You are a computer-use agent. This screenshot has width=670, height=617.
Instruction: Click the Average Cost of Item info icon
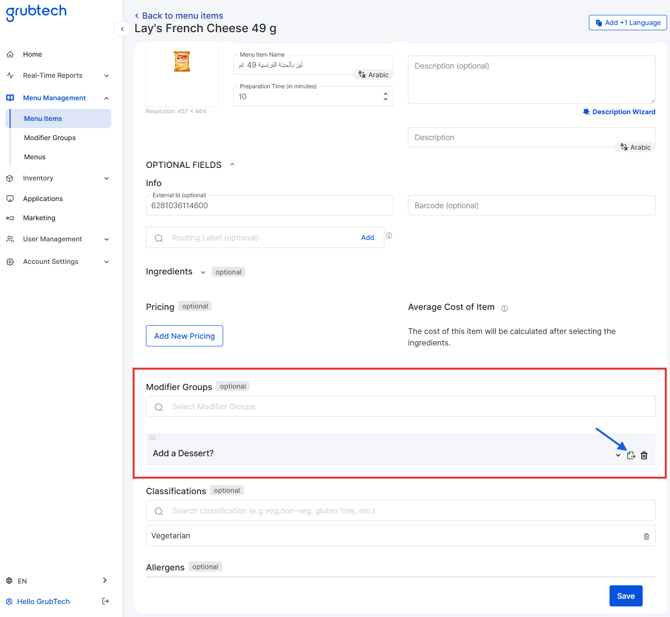point(504,308)
